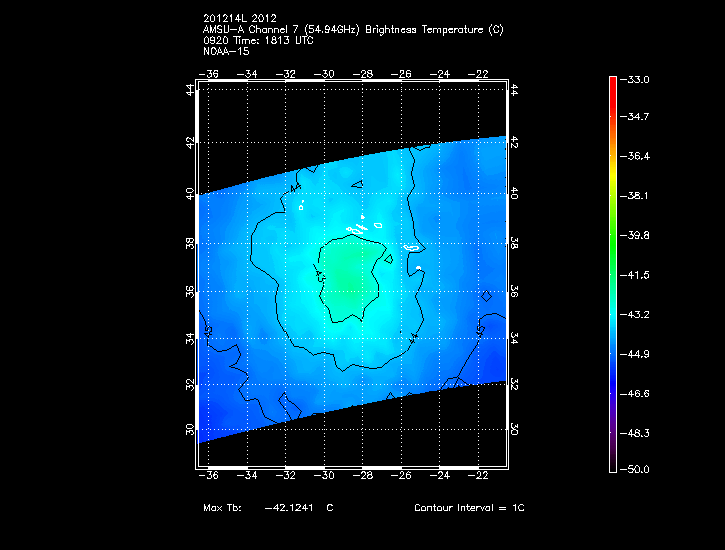Image resolution: width=725 pixels, height=550 pixels.
Task: Click the 201214L 2012 storm identifier
Action: 239,19
